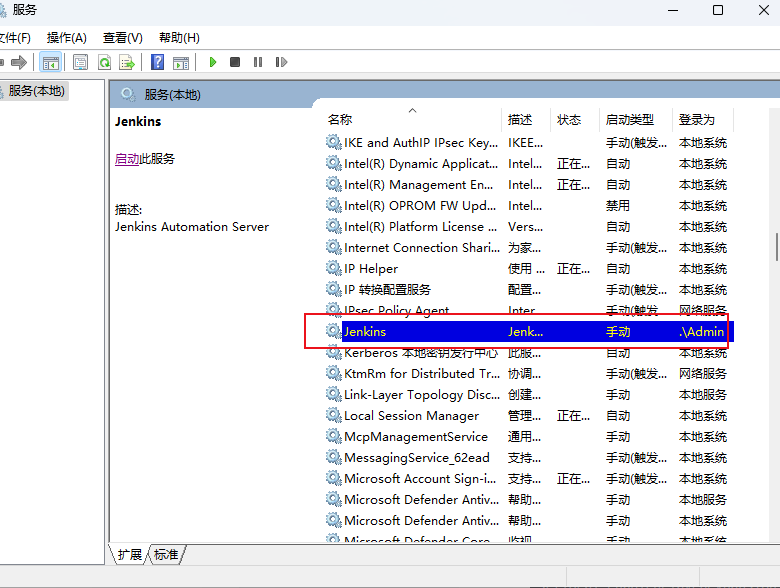Click 网络服务 logon cell of KtmRm row

pos(703,374)
